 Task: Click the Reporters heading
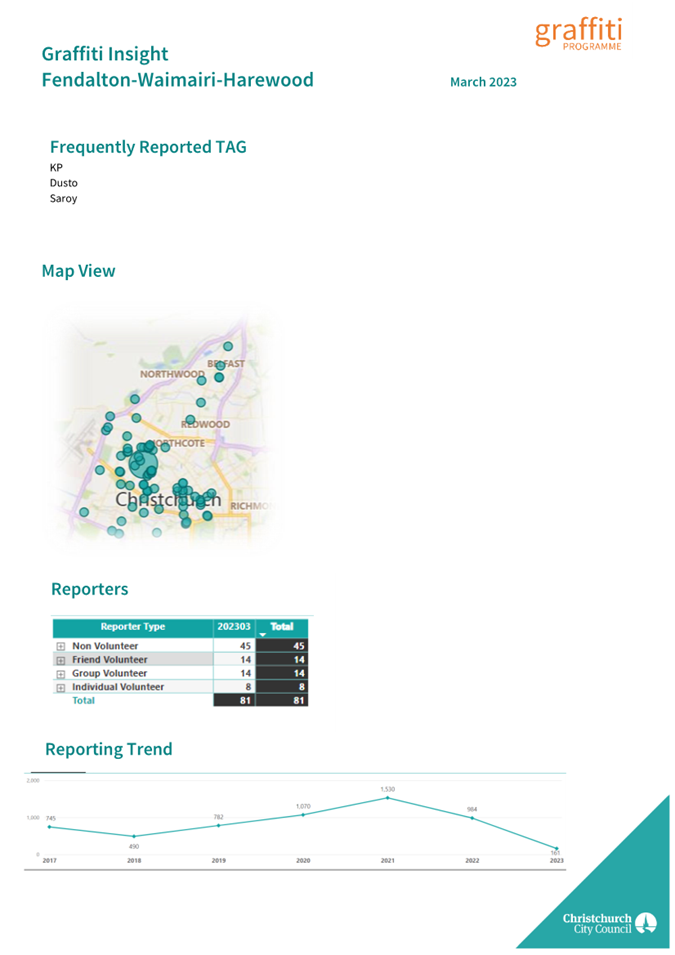click(90, 589)
